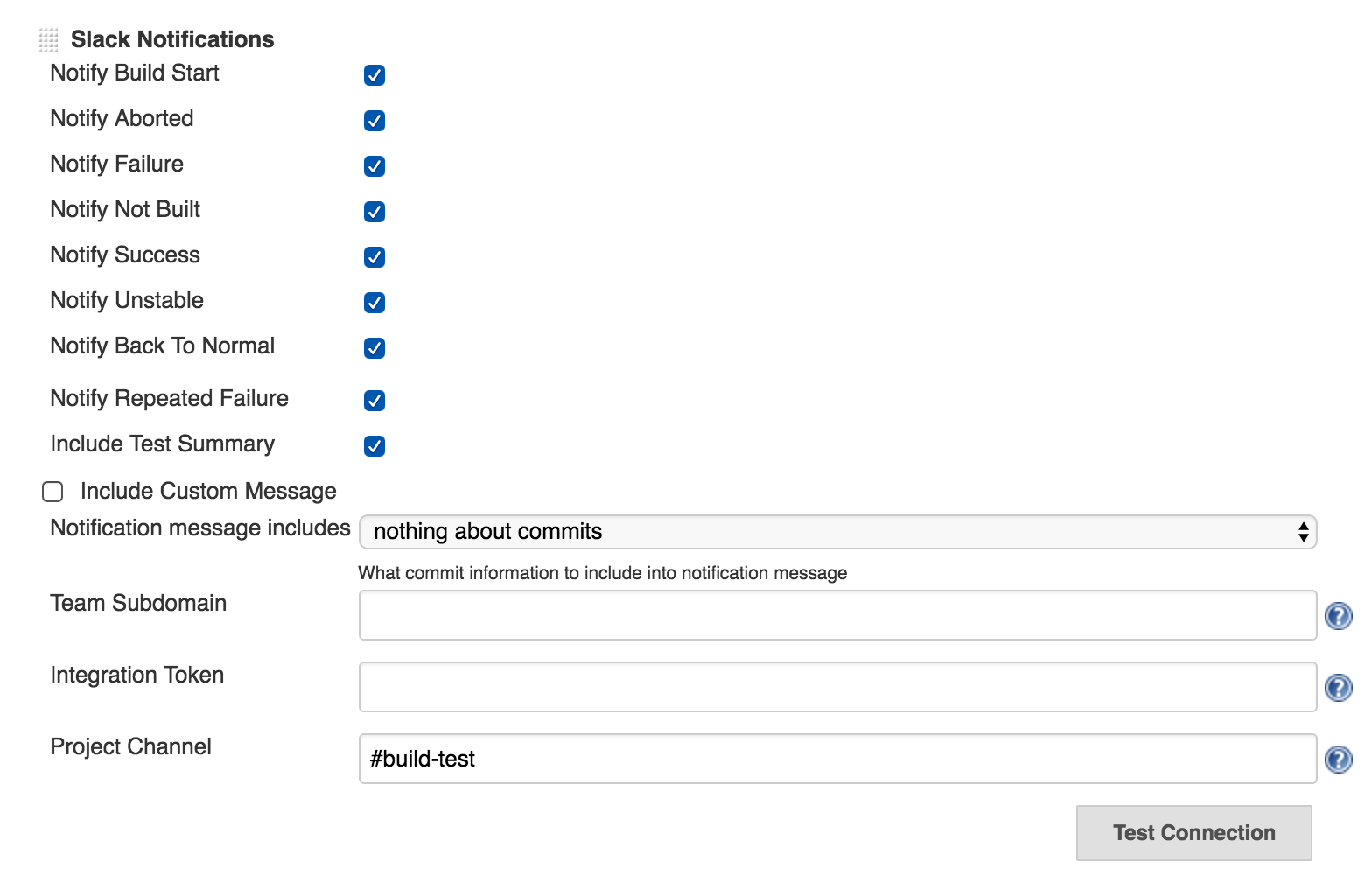Click the Notify Unstable label

(x=127, y=301)
